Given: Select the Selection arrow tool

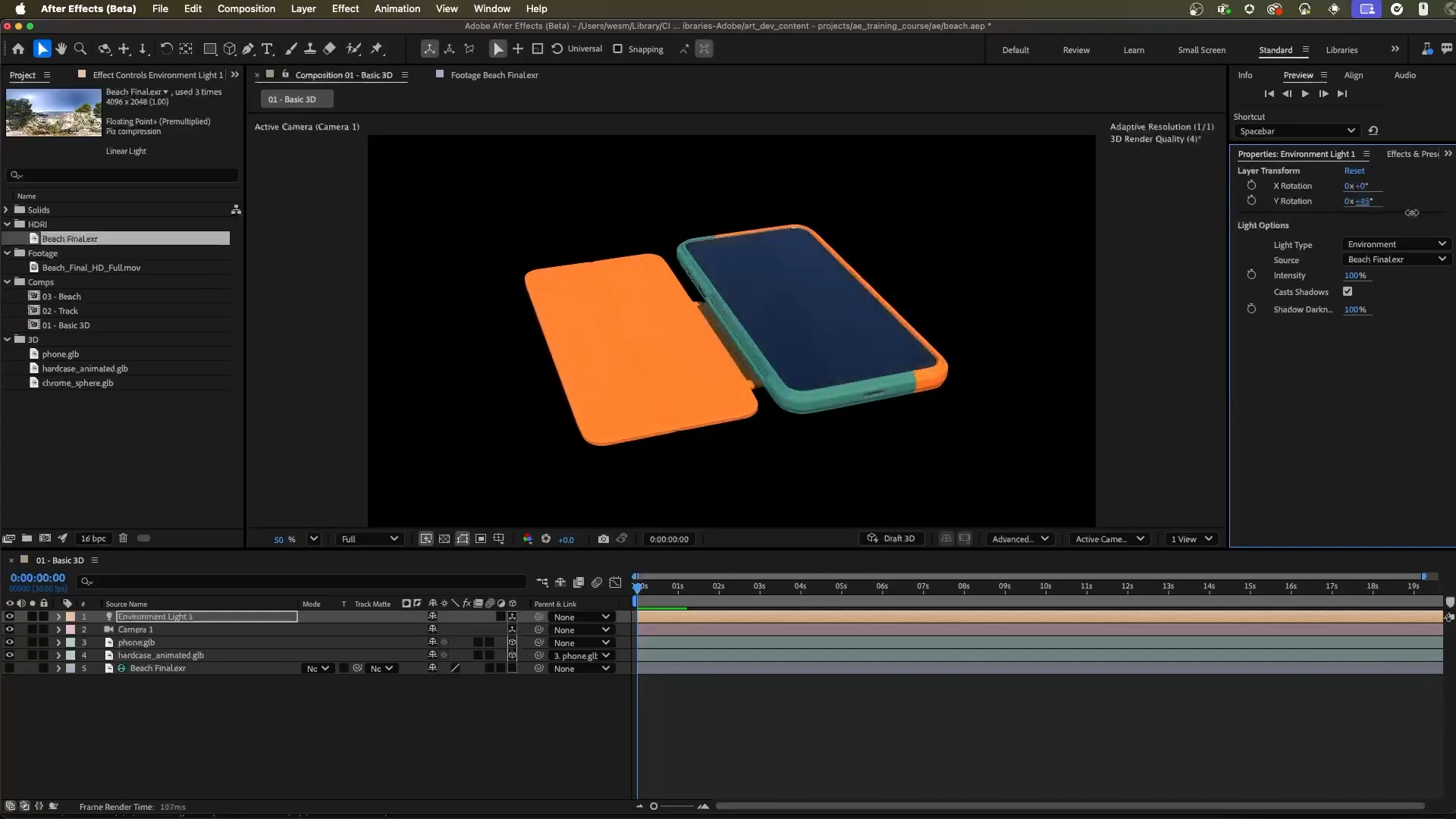Looking at the screenshot, I should coord(42,49).
